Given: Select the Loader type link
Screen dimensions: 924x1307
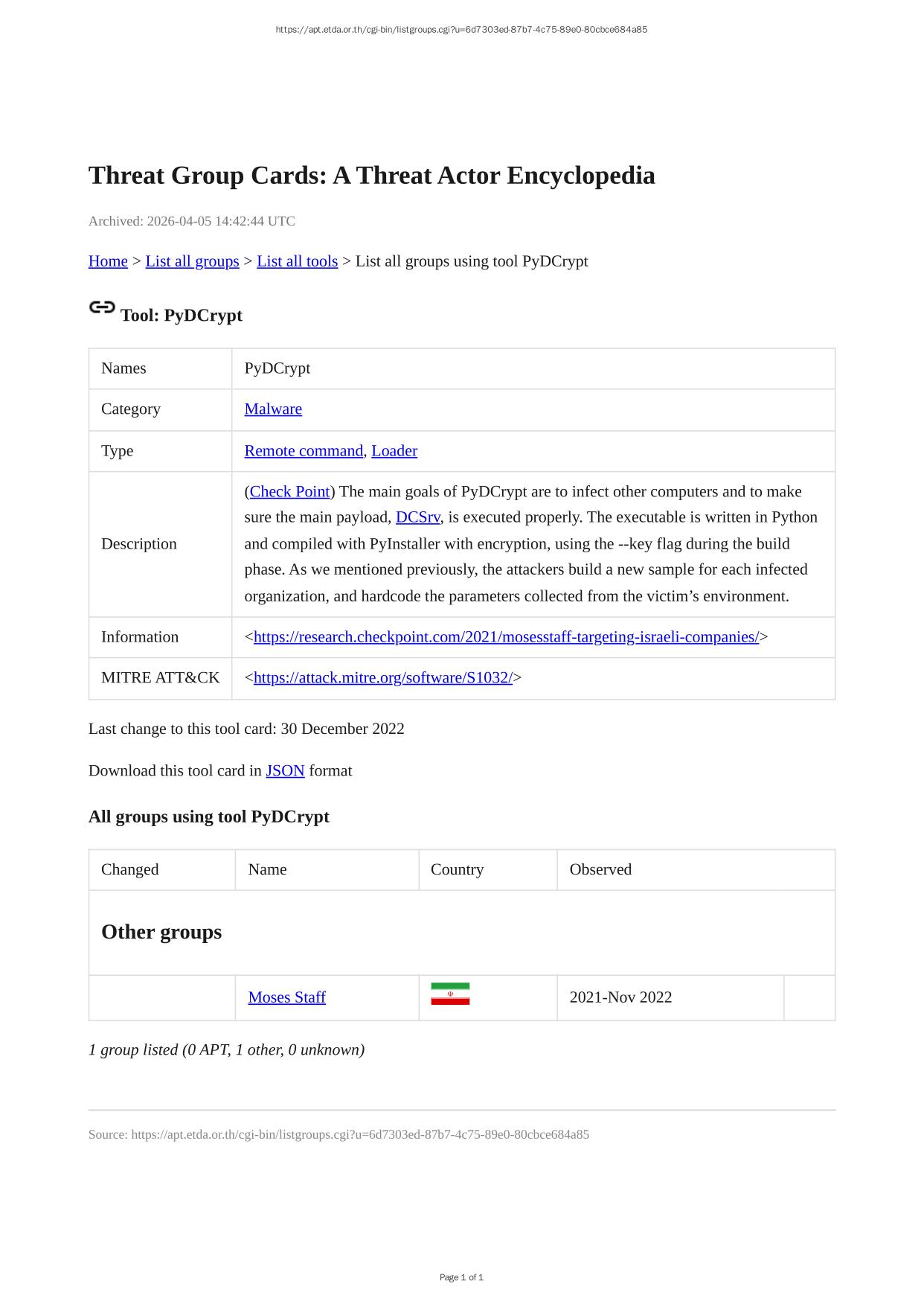Looking at the screenshot, I should [394, 451].
